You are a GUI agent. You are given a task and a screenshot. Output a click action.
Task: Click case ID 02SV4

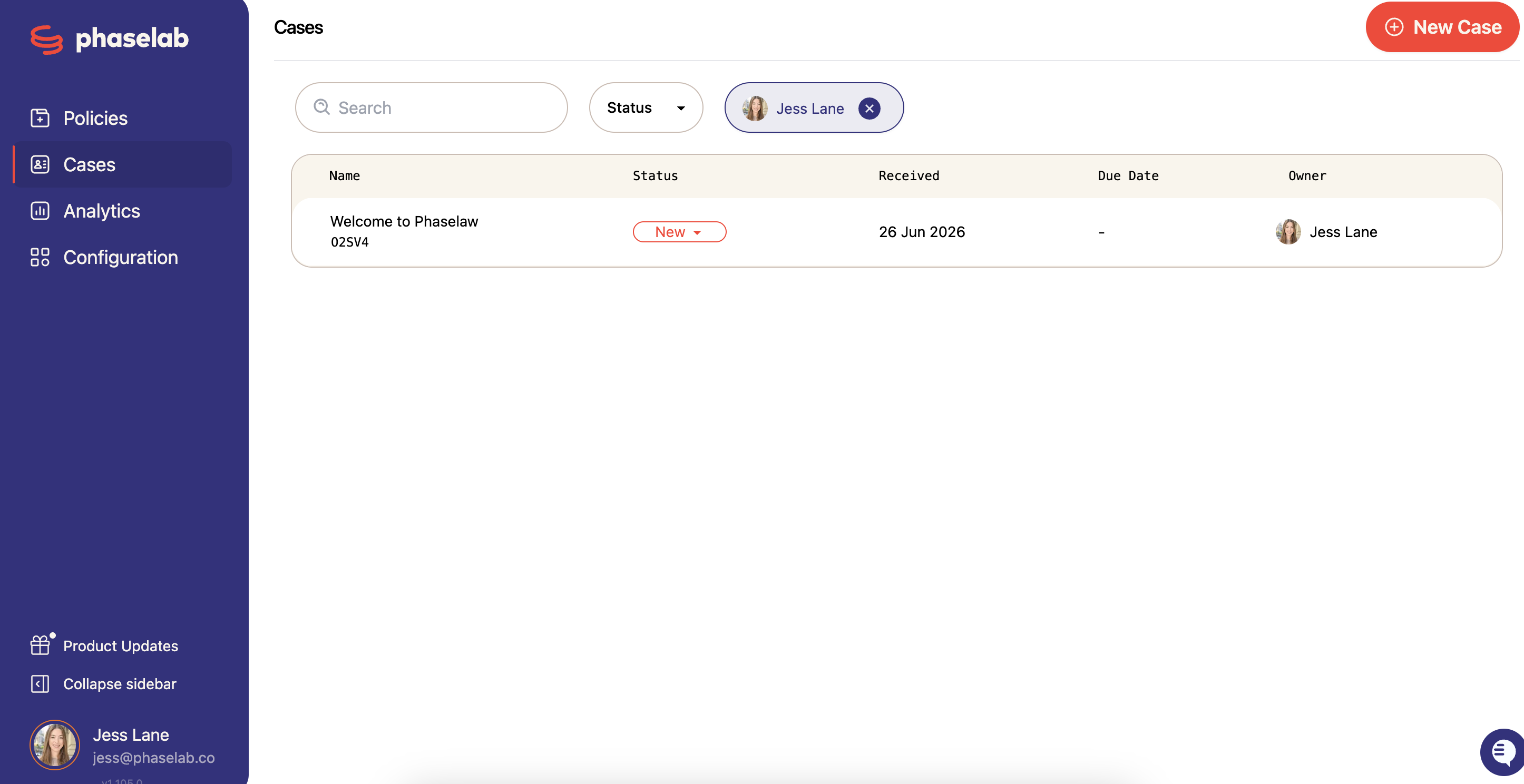[x=349, y=242]
